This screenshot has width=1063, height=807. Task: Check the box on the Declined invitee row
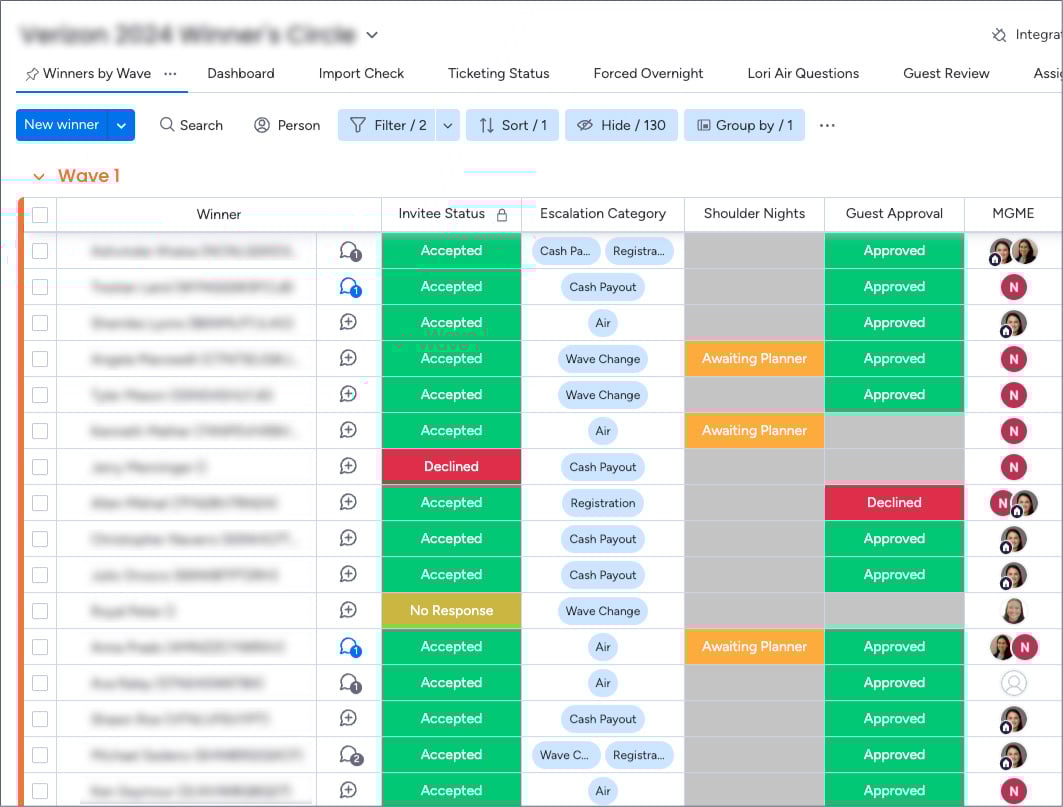(40, 467)
